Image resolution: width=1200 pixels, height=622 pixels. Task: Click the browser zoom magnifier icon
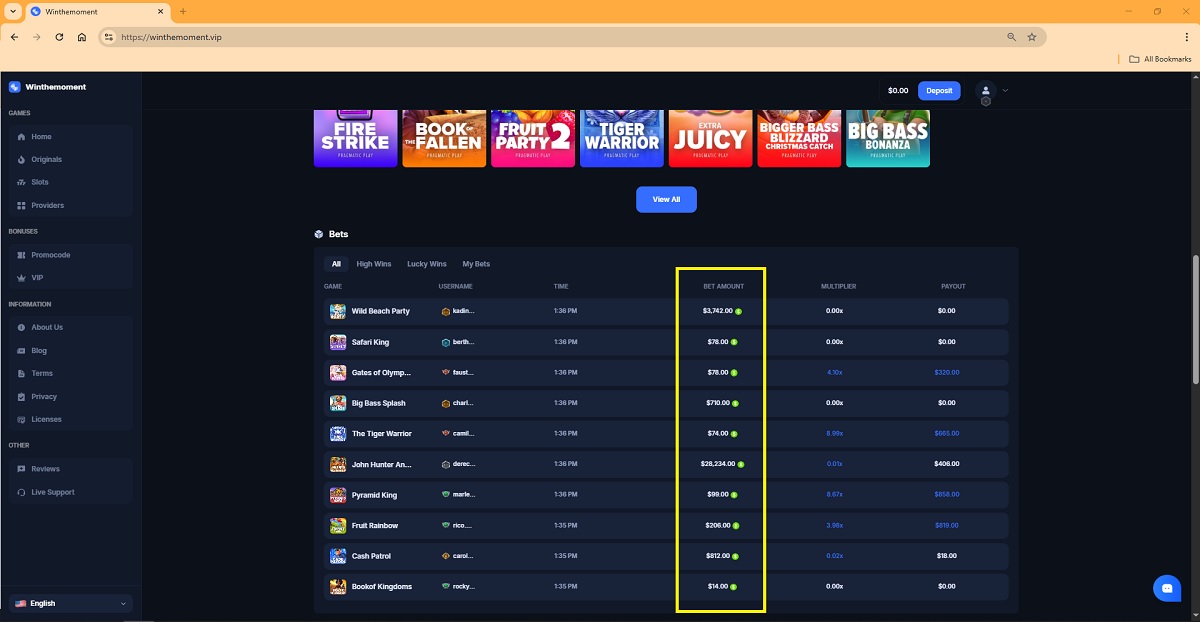1011,37
